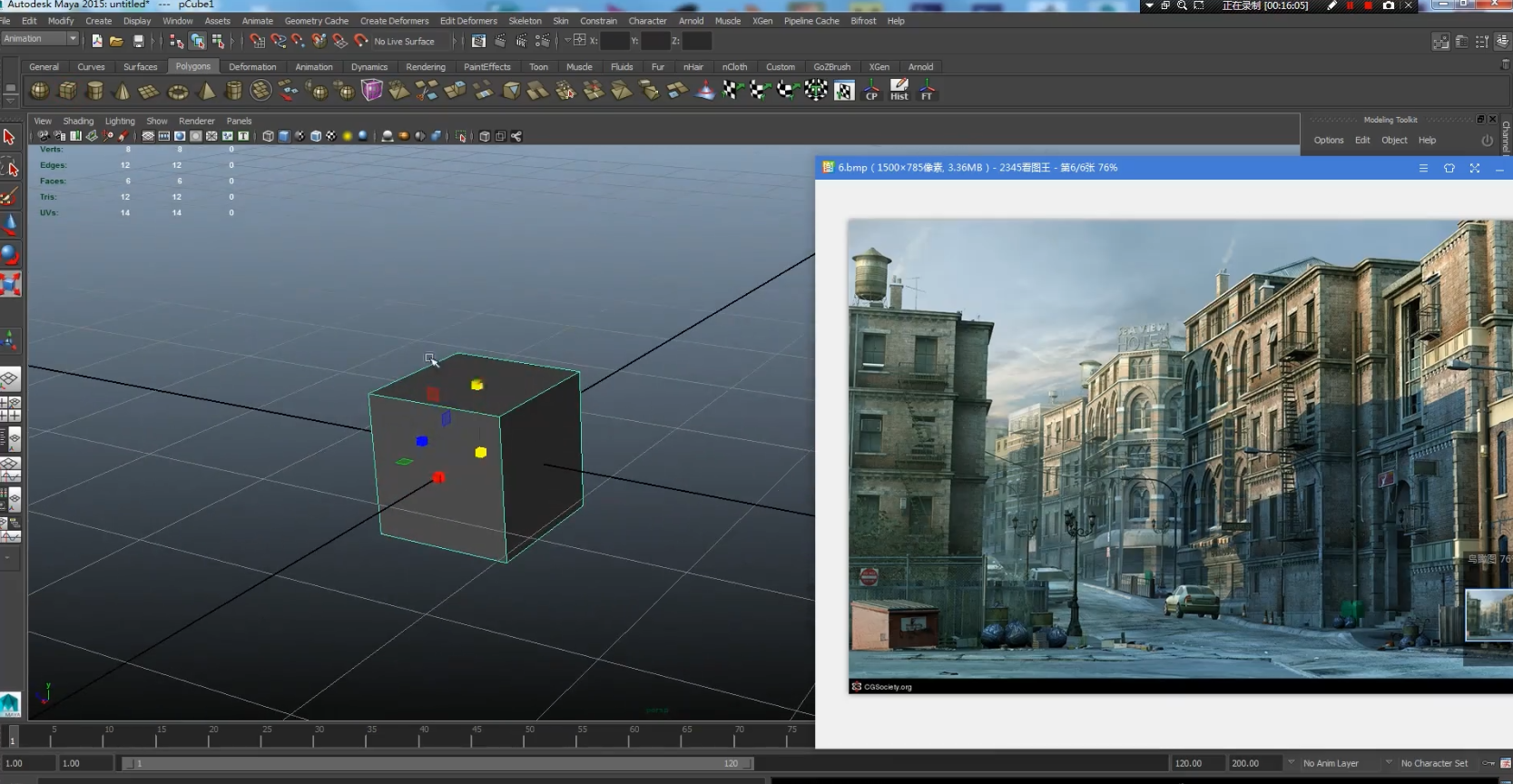The width and height of the screenshot is (1513, 784).
Task: Pause the screen recording
Action: pos(1350,5)
